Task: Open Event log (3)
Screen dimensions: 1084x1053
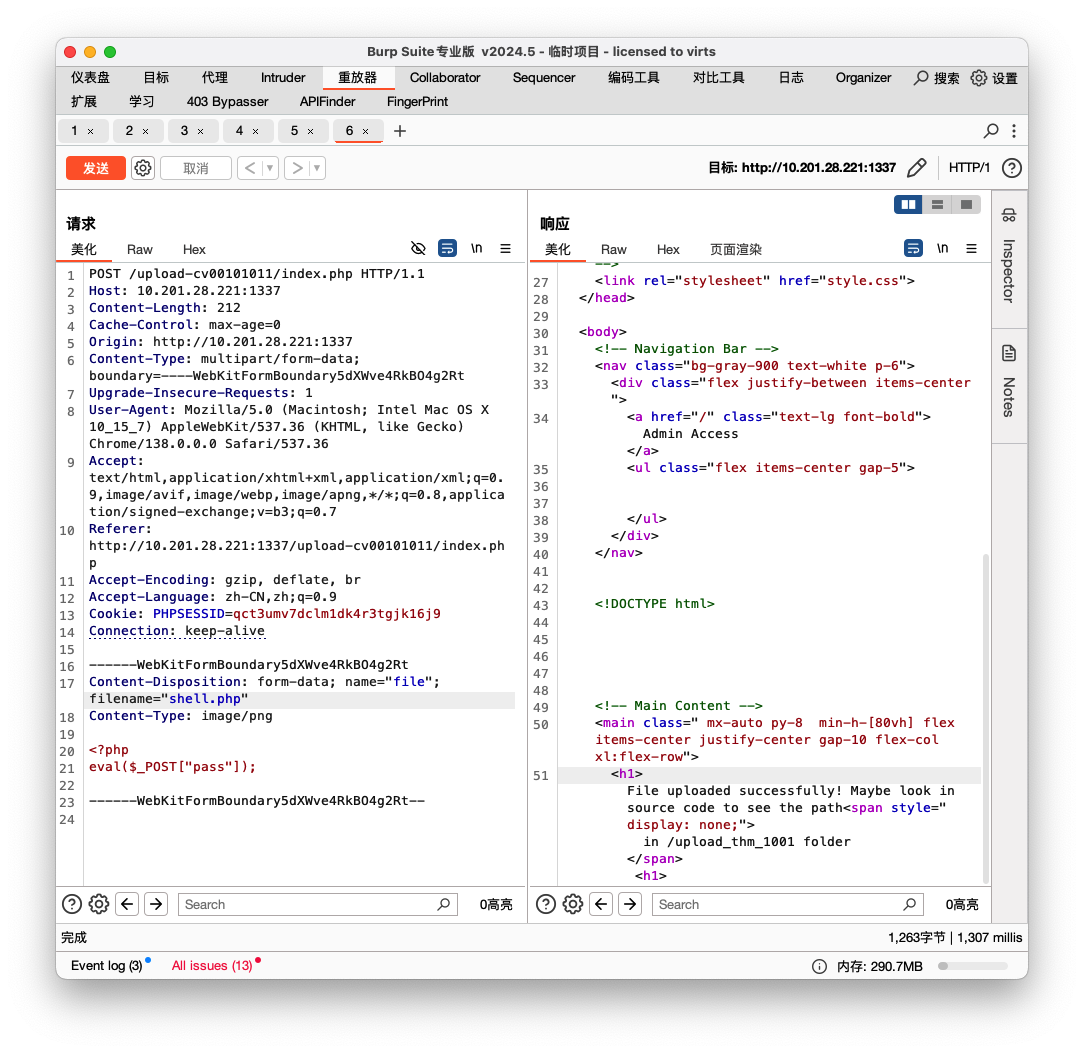Action: coord(106,966)
